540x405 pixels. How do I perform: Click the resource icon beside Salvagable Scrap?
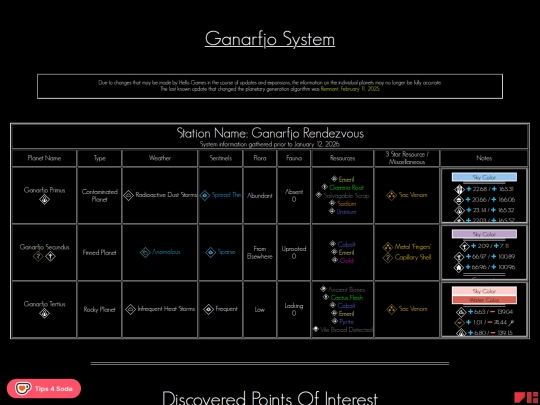click(319, 195)
